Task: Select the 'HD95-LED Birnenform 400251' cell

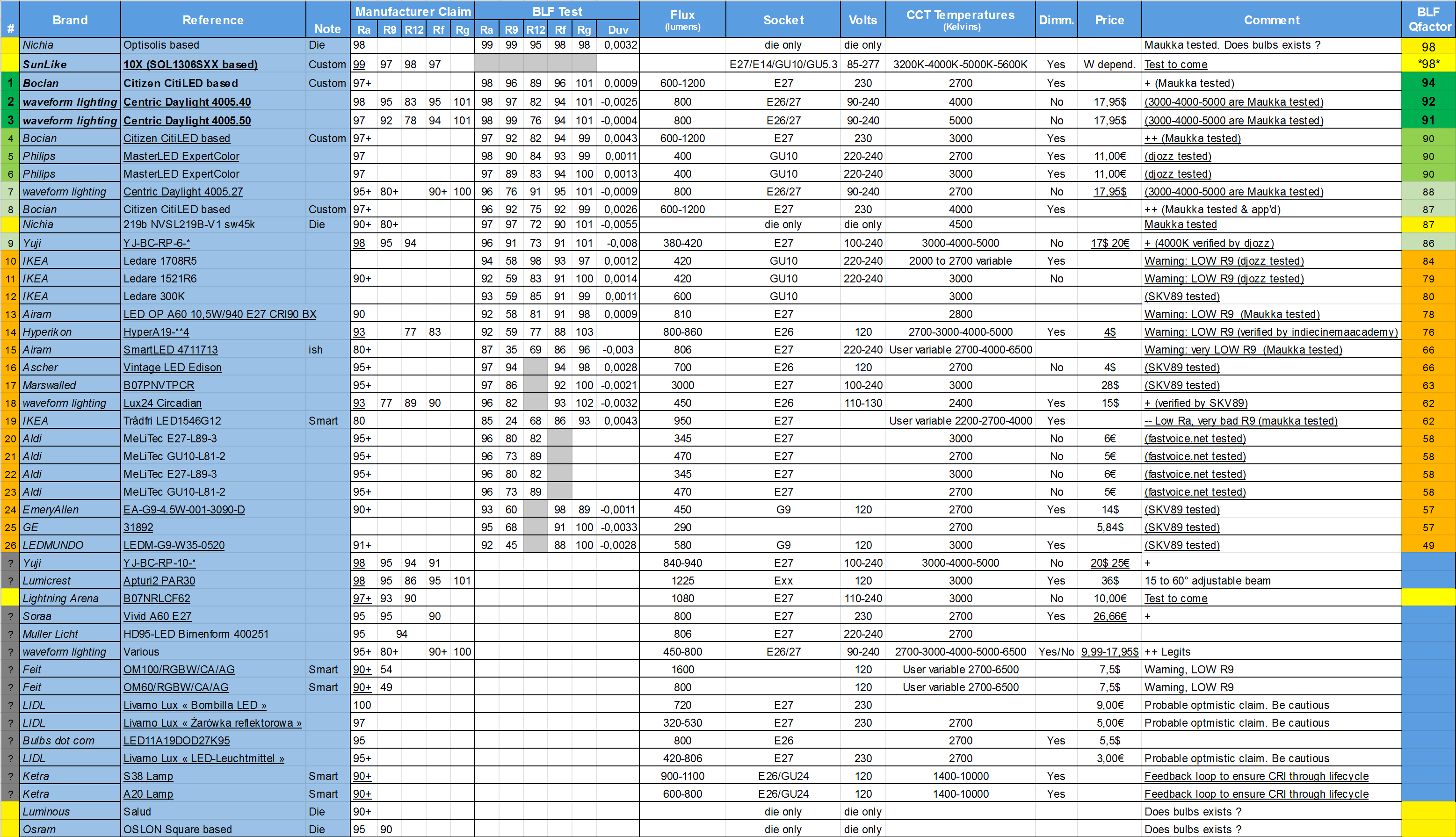Action: [x=213, y=634]
